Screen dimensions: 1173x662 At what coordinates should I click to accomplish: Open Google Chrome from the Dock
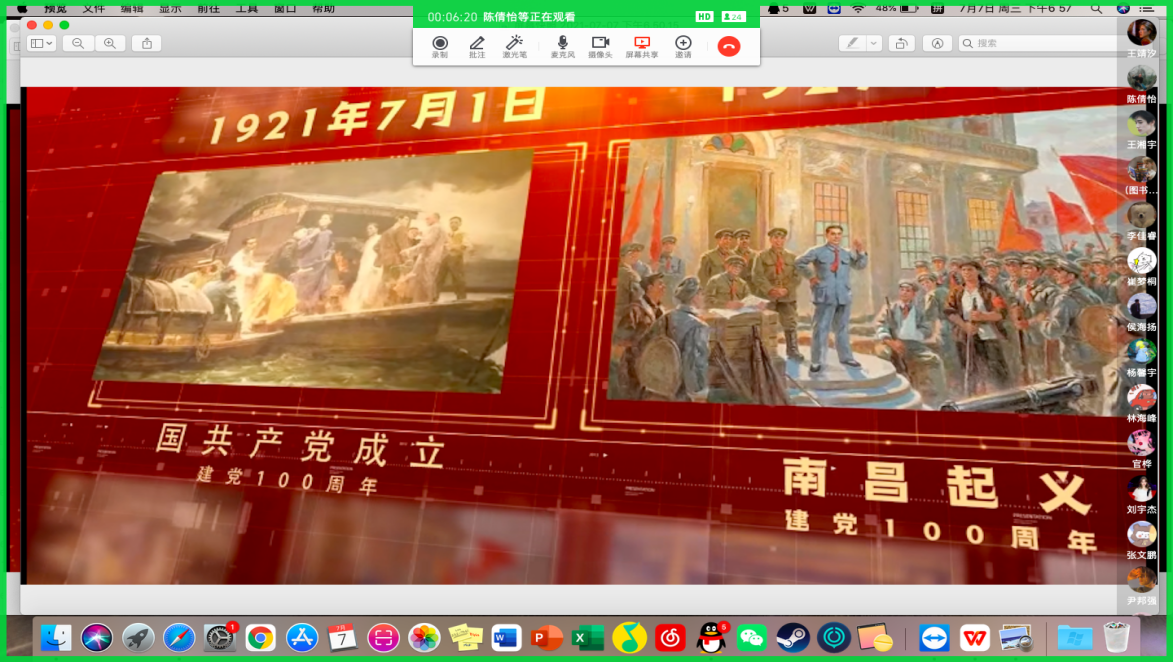click(x=260, y=637)
